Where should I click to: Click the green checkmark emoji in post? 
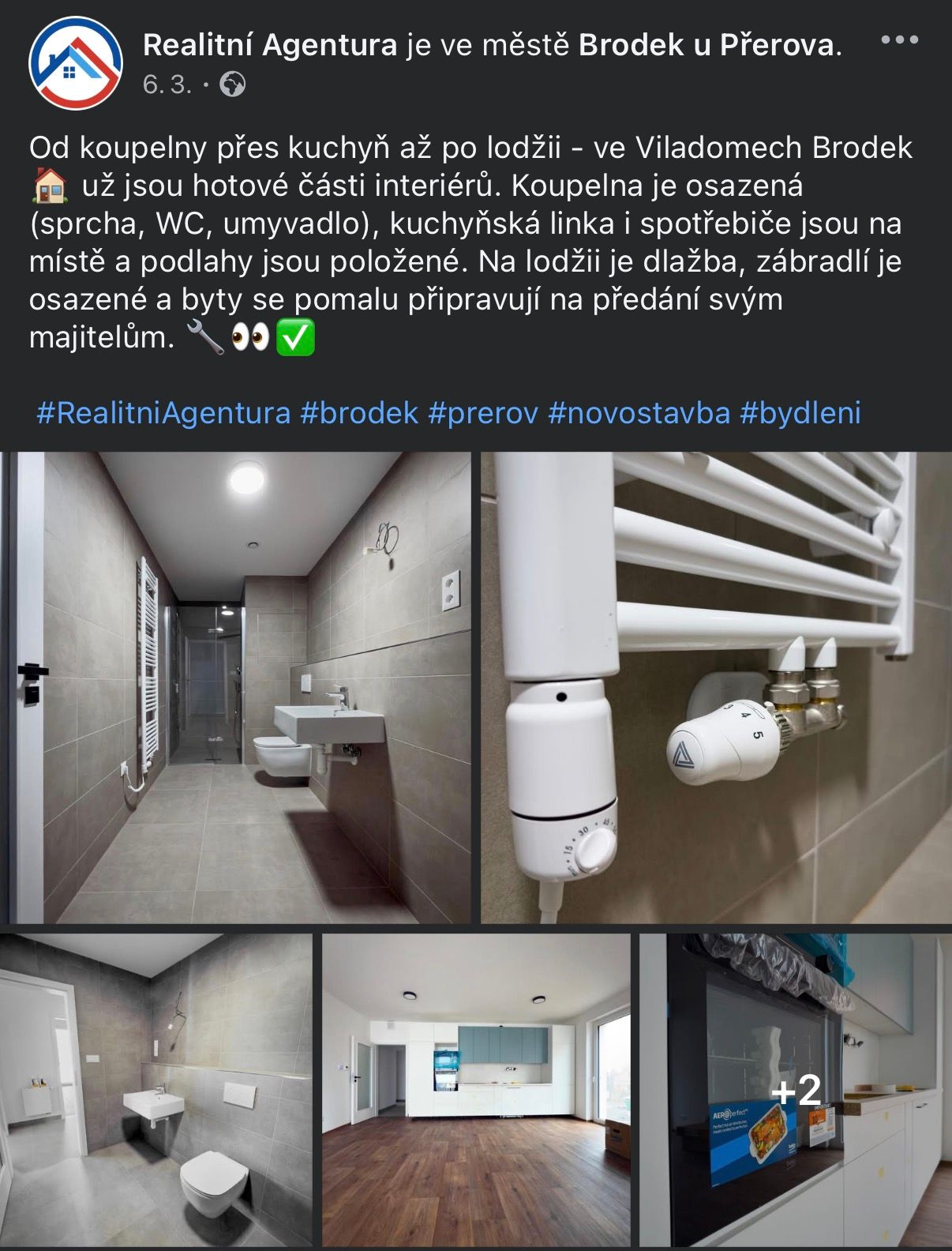[295, 338]
